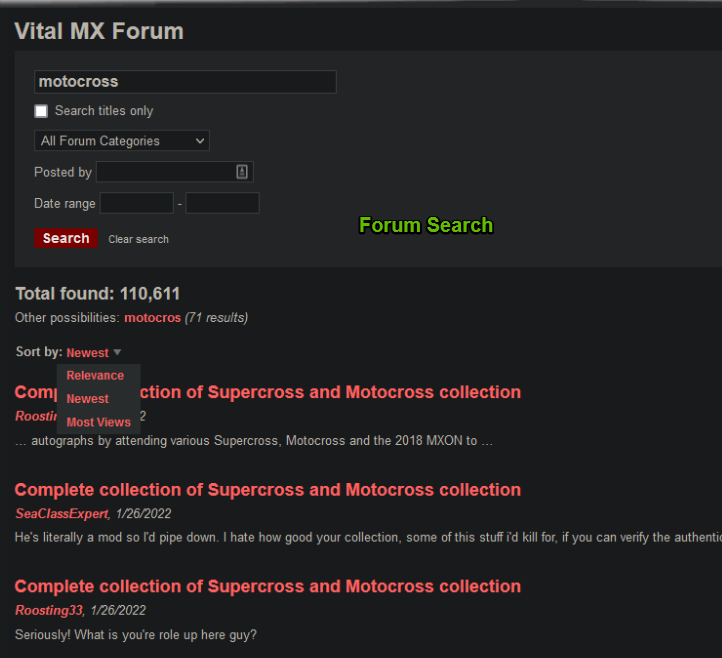
Task: Click the (71 results) text
Action: [216, 318]
